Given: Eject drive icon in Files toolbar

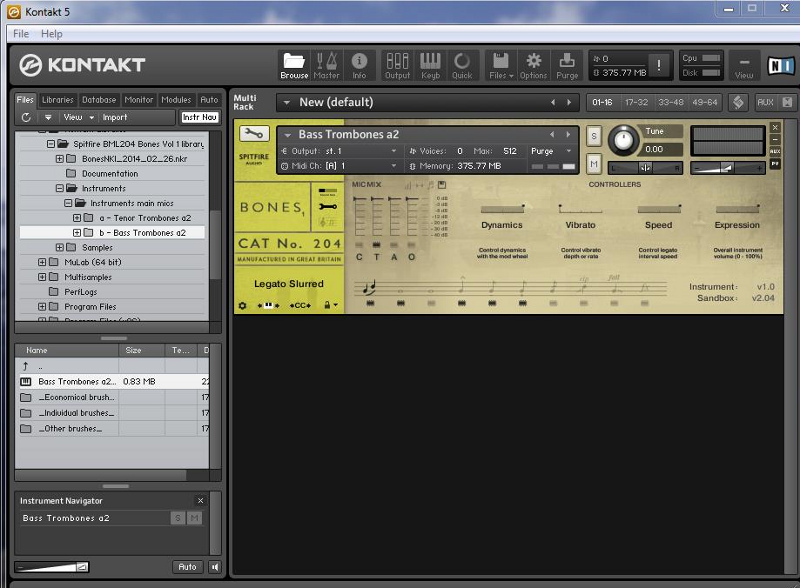Looking at the screenshot, I should tap(48, 117).
